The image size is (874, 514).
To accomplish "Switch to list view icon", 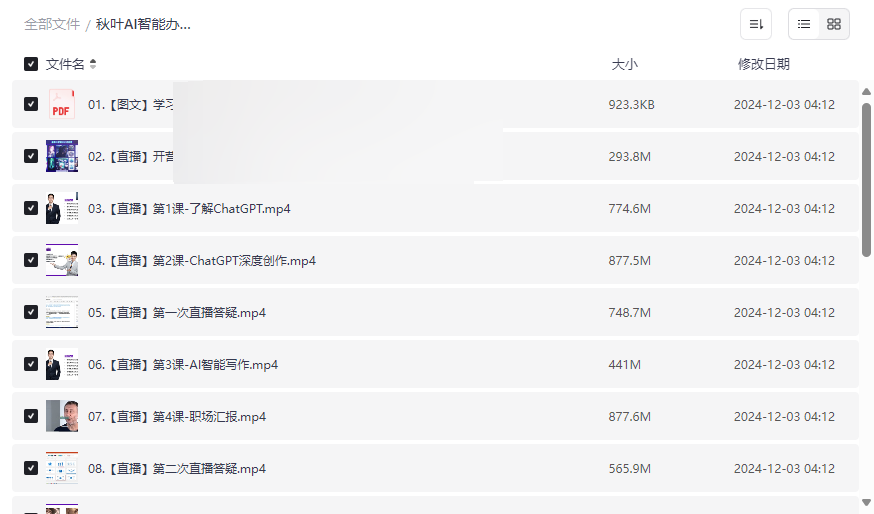I will pos(804,24).
